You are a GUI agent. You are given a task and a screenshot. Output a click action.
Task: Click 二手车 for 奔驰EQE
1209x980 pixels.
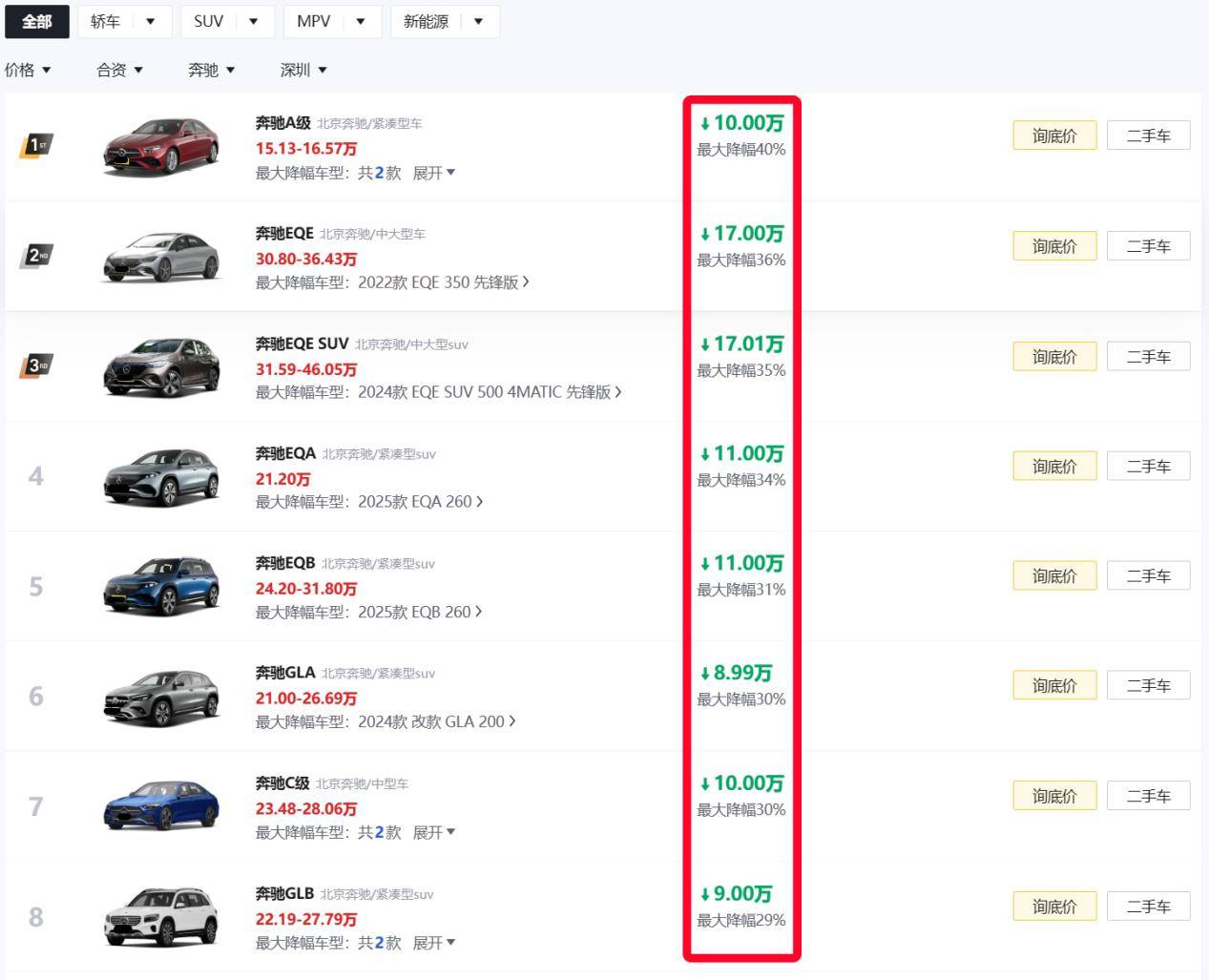click(1148, 246)
